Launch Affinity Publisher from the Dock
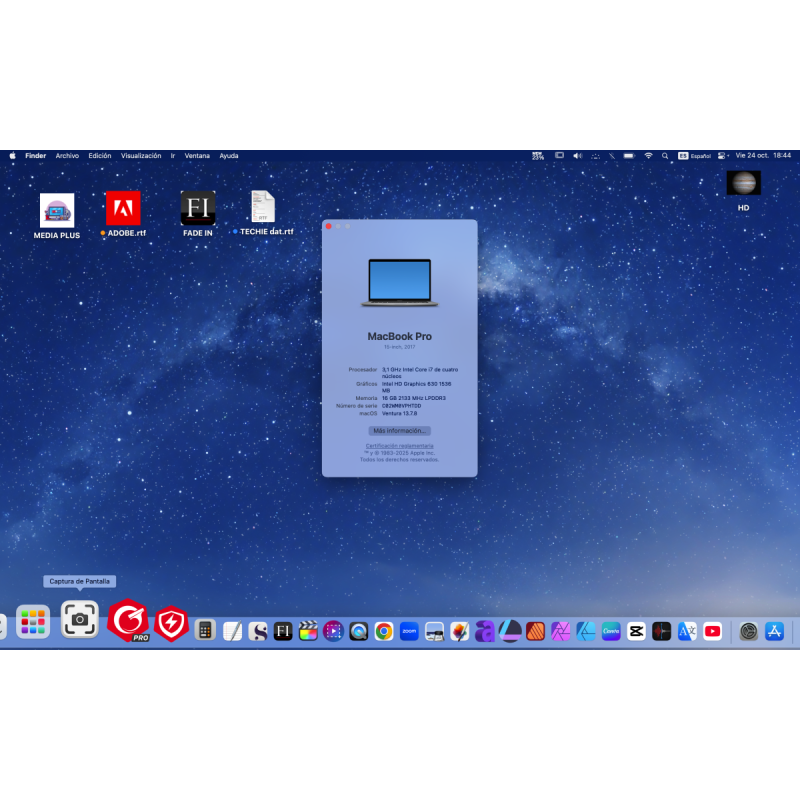This screenshot has height=800, width=800. point(535,632)
